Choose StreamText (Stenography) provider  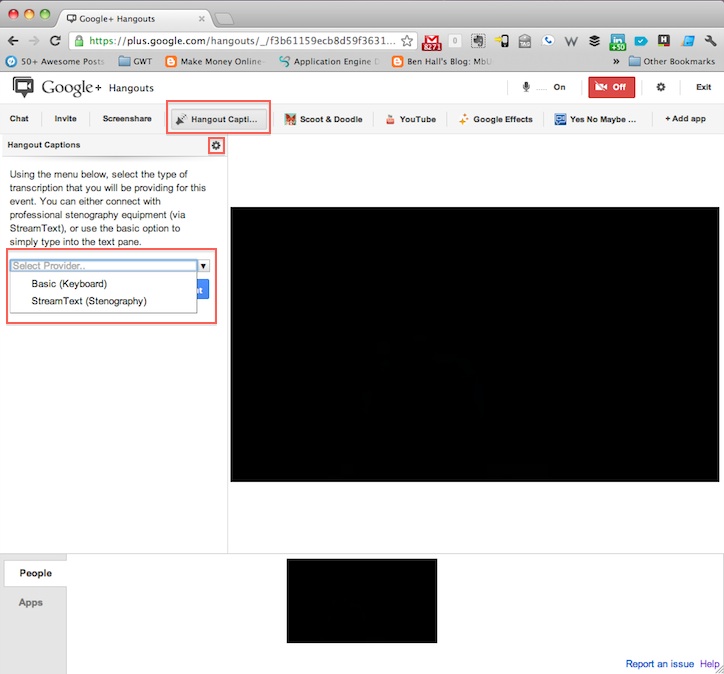pos(89,301)
